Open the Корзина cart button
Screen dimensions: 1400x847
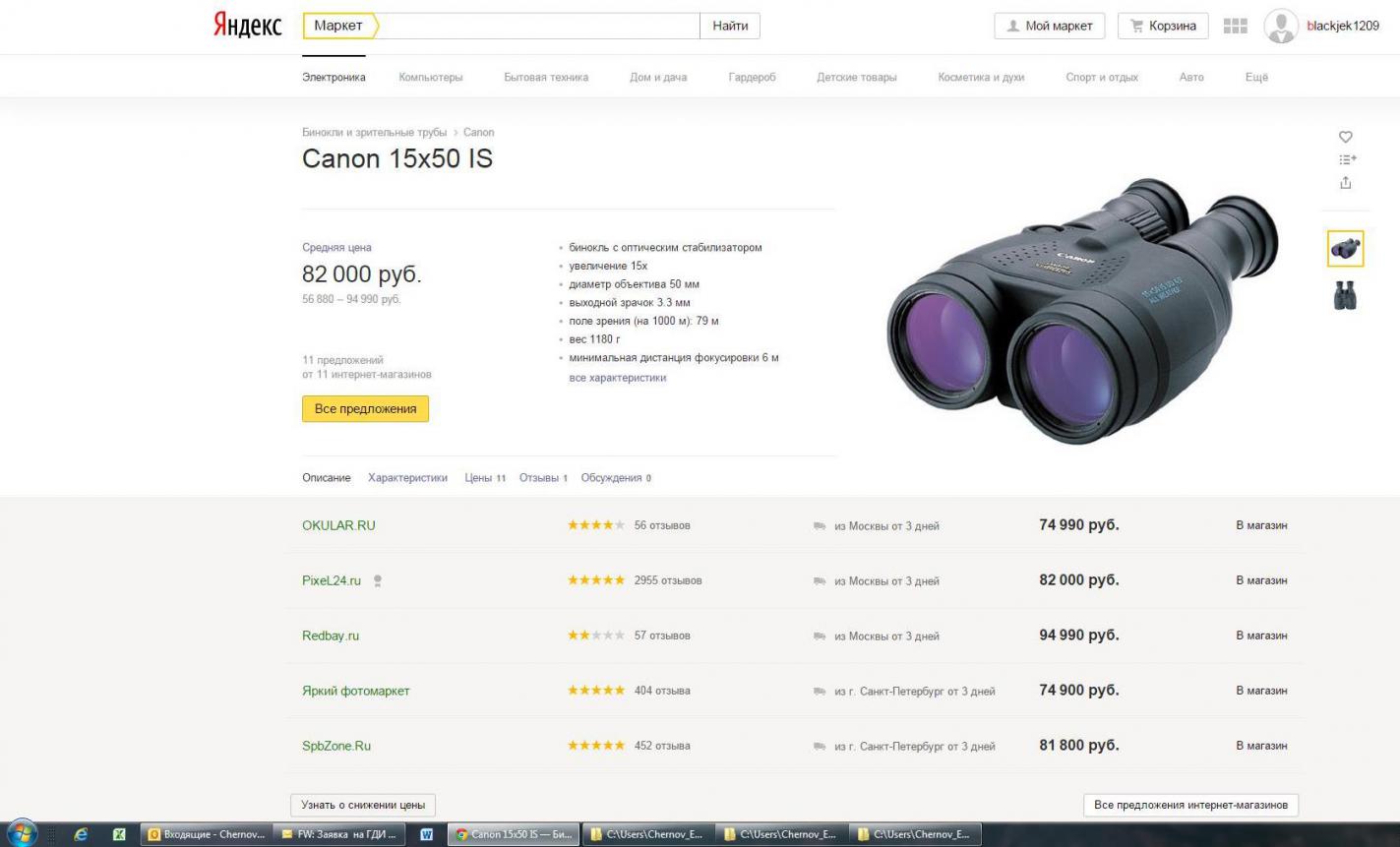point(1162,26)
